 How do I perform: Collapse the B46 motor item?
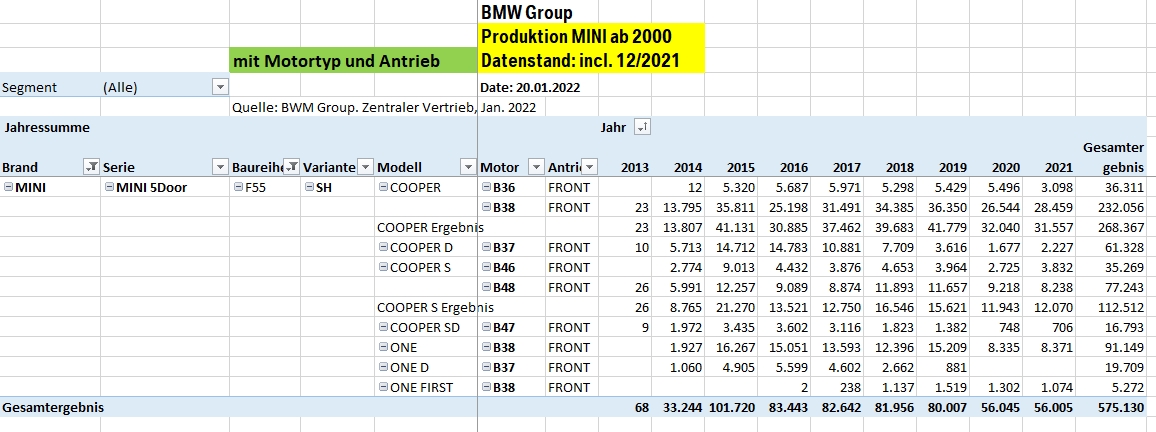(x=486, y=267)
